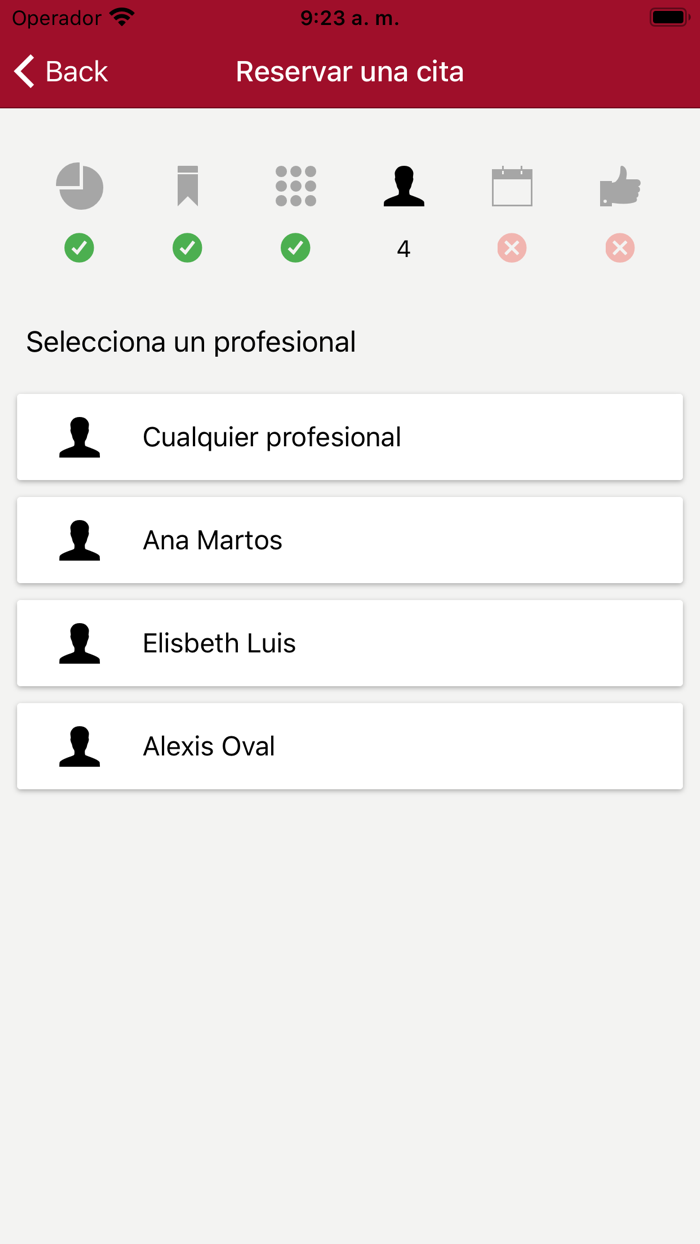Select Alexis Oval from the list

click(x=349, y=746)
